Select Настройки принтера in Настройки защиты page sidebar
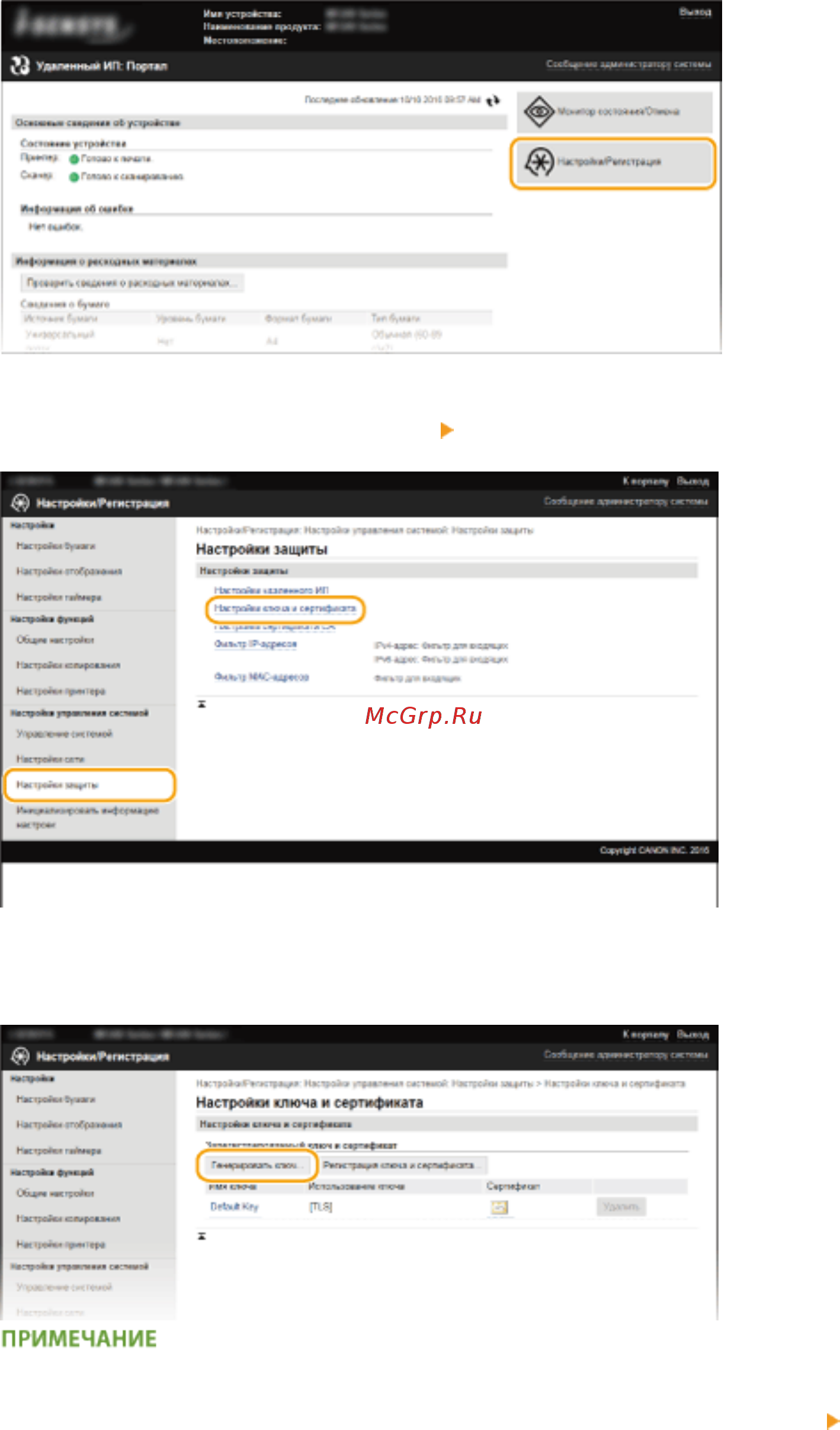This screenshot has width=840, height=1430. [x=60, y=691]
